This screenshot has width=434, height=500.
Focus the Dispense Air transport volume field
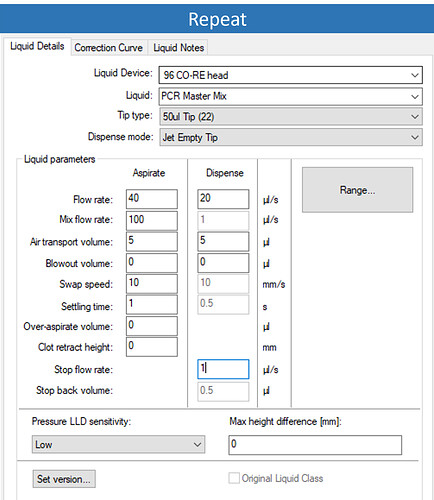[223, 241]
